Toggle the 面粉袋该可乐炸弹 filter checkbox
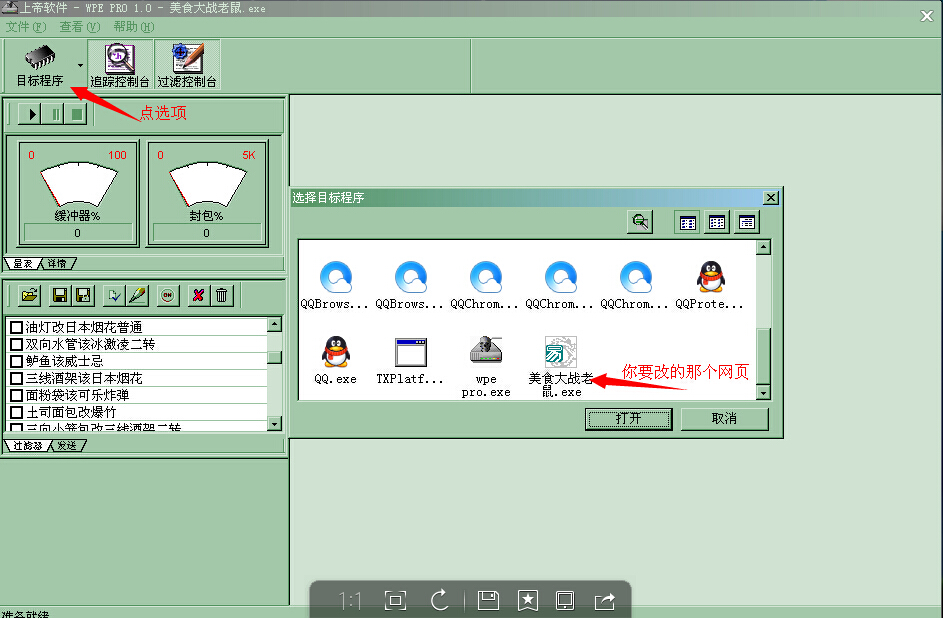Screen dimensions: 943x618 [x=16, y=395]
